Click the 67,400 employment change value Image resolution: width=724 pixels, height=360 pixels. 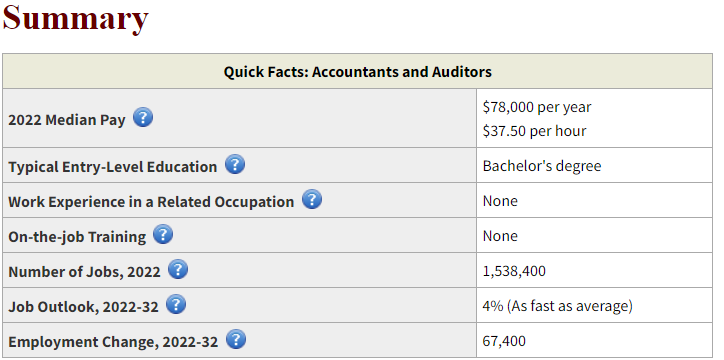click(x=504, y=341)
